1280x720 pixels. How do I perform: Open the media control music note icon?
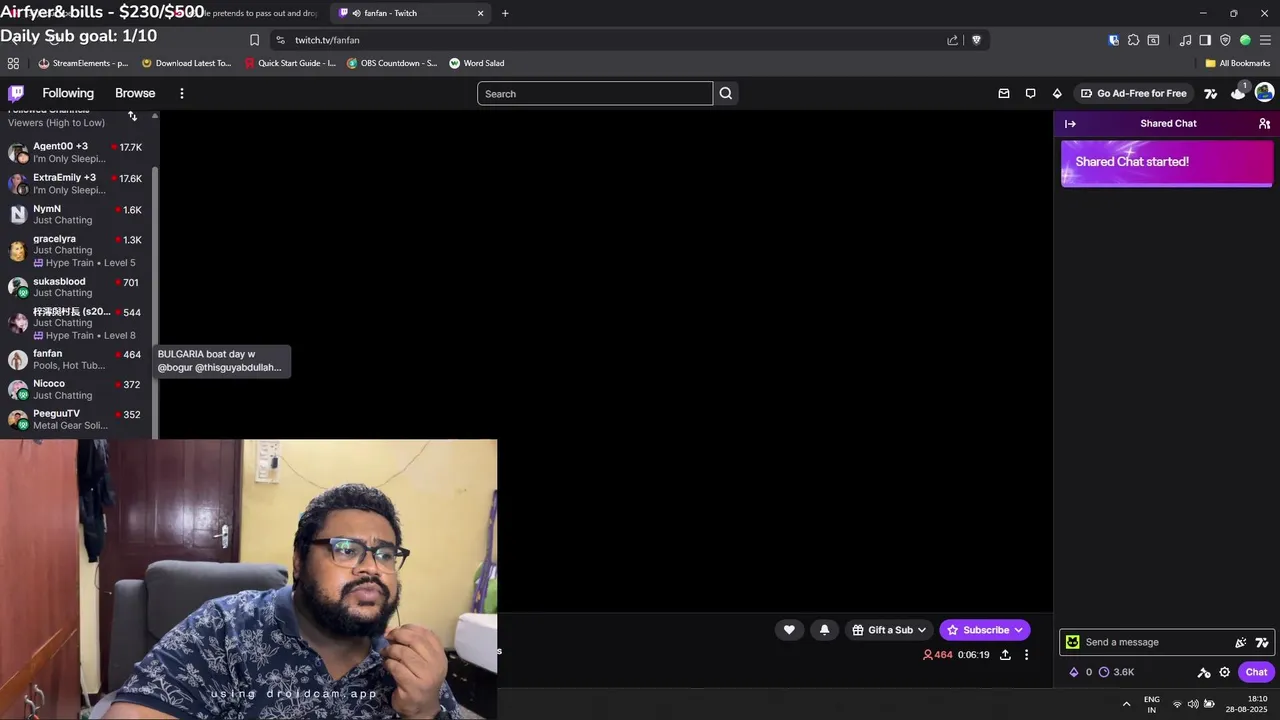click(x=1185, y=40)
